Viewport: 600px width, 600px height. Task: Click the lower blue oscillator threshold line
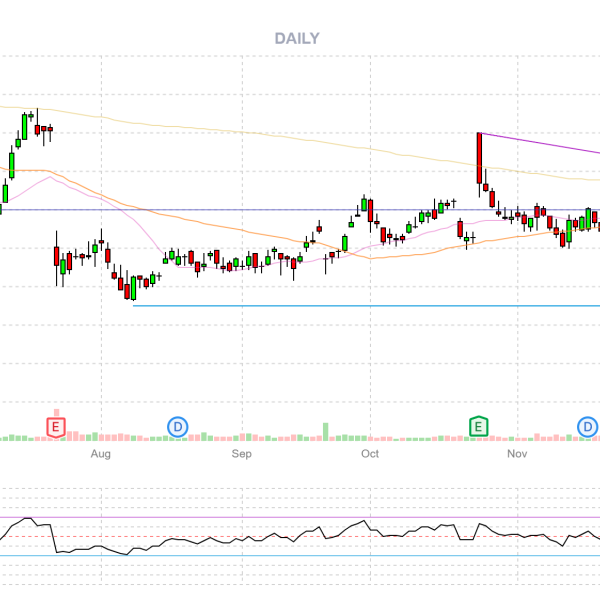(x=300, y=555)
